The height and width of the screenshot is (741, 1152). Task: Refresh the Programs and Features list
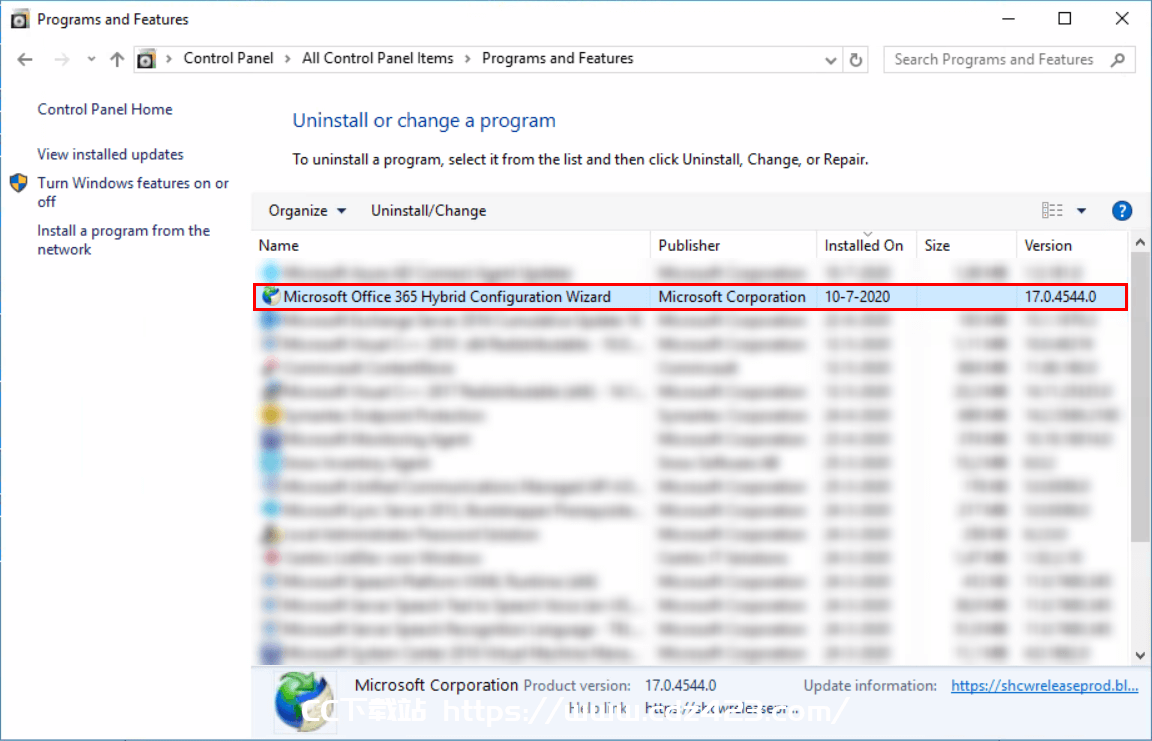[855, 60]
